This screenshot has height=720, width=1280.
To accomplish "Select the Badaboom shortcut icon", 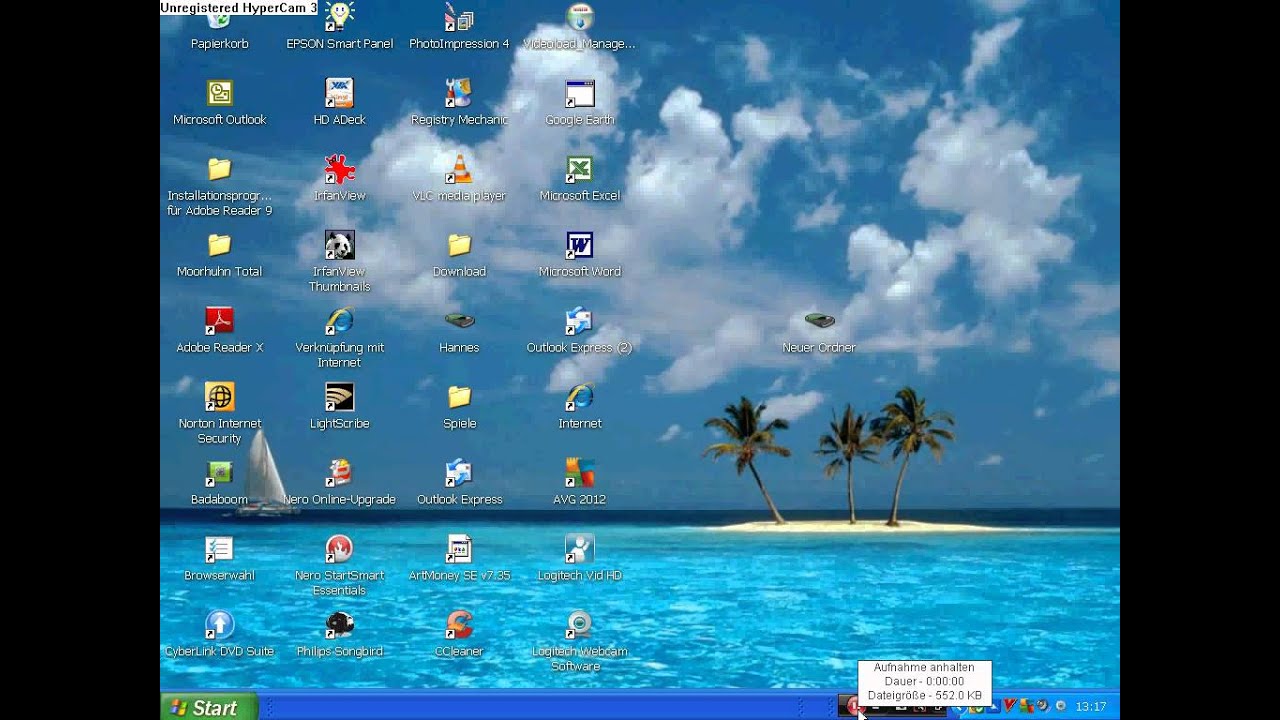I will point(219,473).
